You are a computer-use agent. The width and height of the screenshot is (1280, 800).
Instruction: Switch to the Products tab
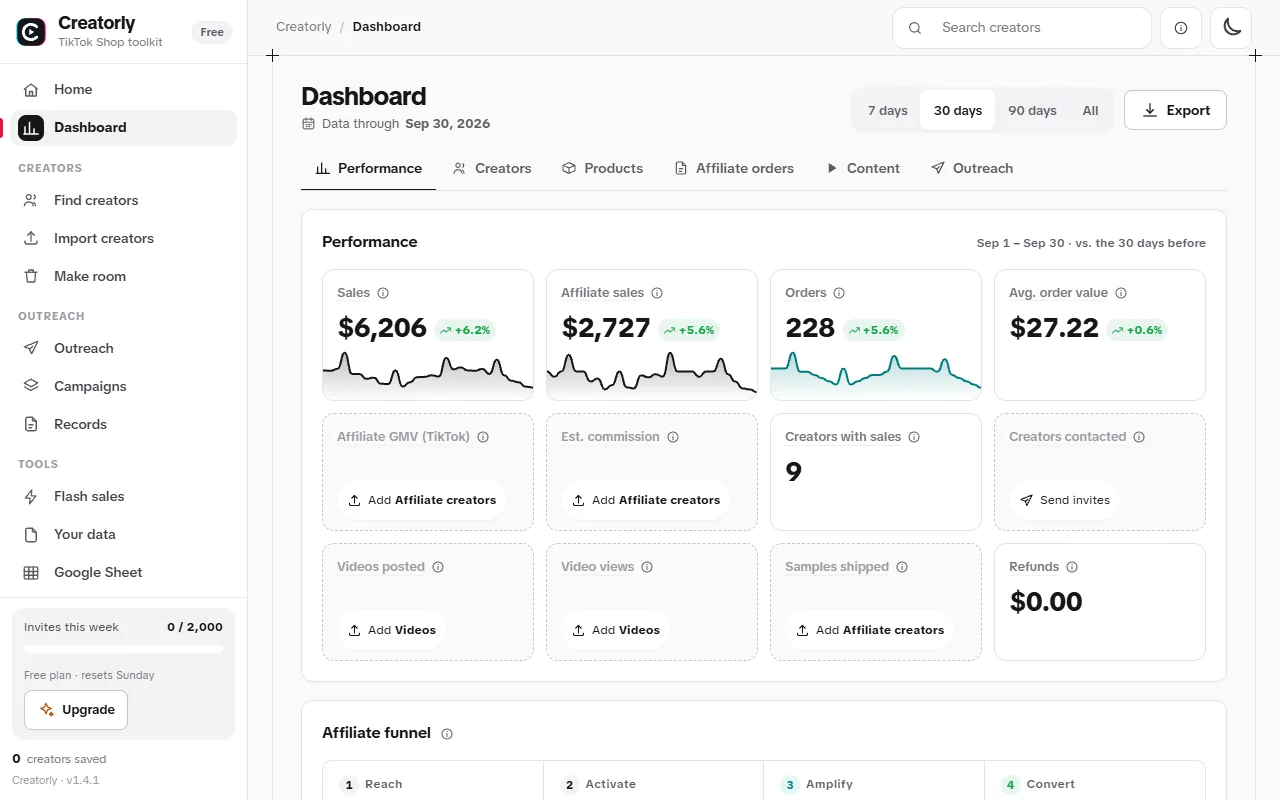[602, 168]
